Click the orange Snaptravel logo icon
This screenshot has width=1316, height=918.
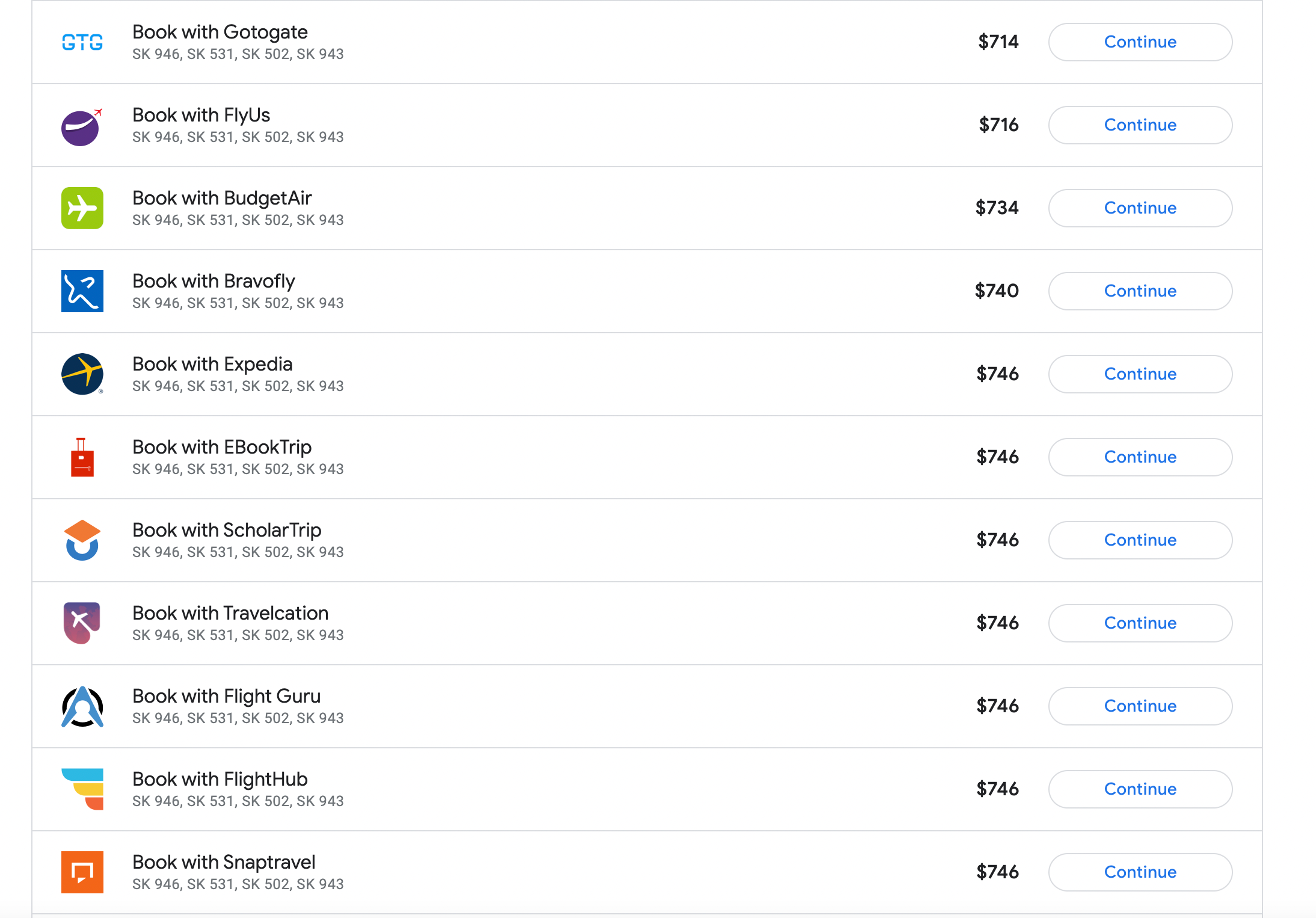82,872
